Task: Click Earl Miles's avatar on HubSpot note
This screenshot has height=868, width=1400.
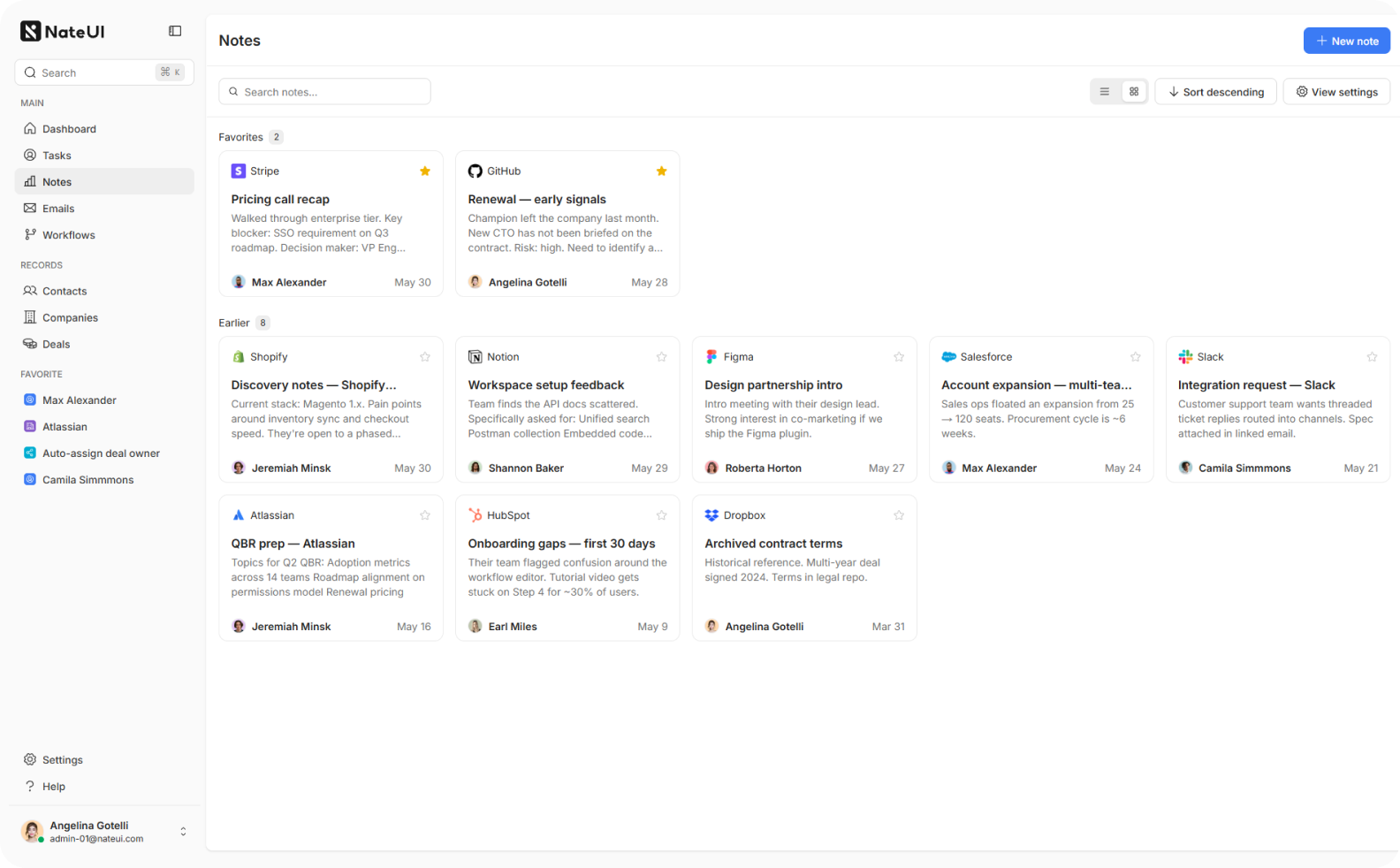Action: [x=476, y=626]
